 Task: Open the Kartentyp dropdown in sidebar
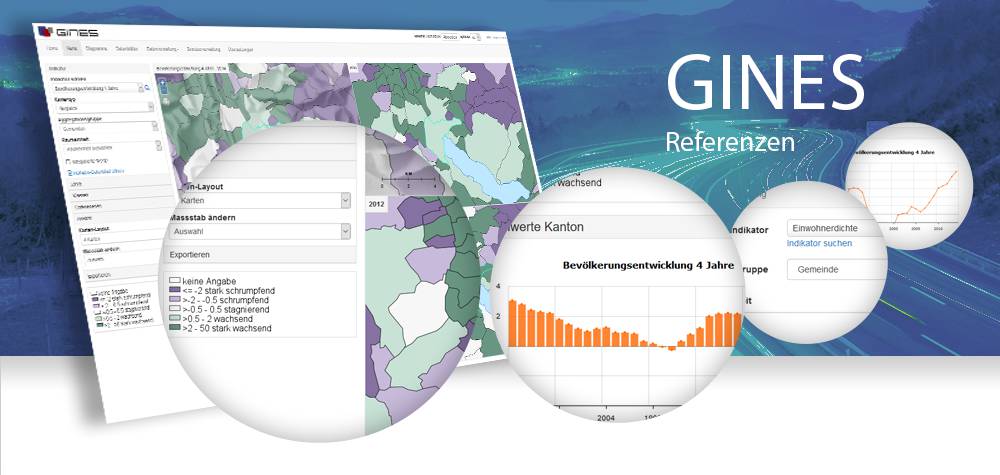tap(104, 108)
